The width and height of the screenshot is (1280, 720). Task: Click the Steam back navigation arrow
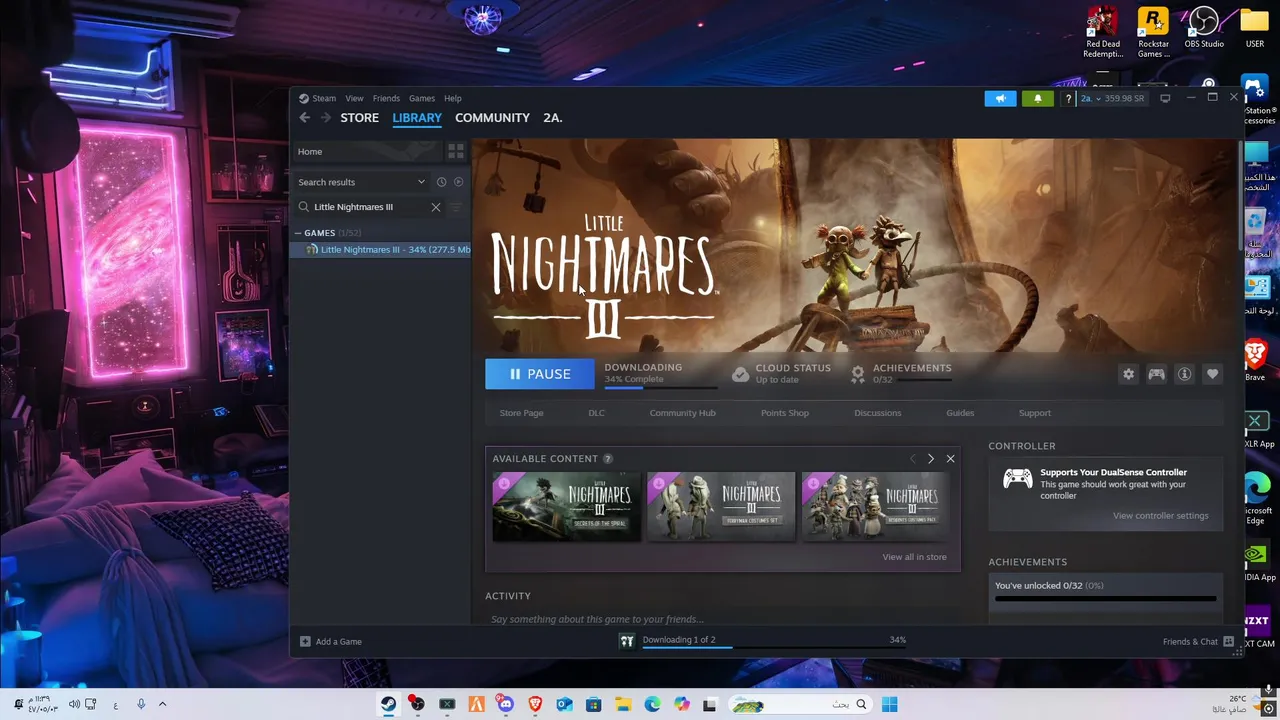tap(305, 118)
